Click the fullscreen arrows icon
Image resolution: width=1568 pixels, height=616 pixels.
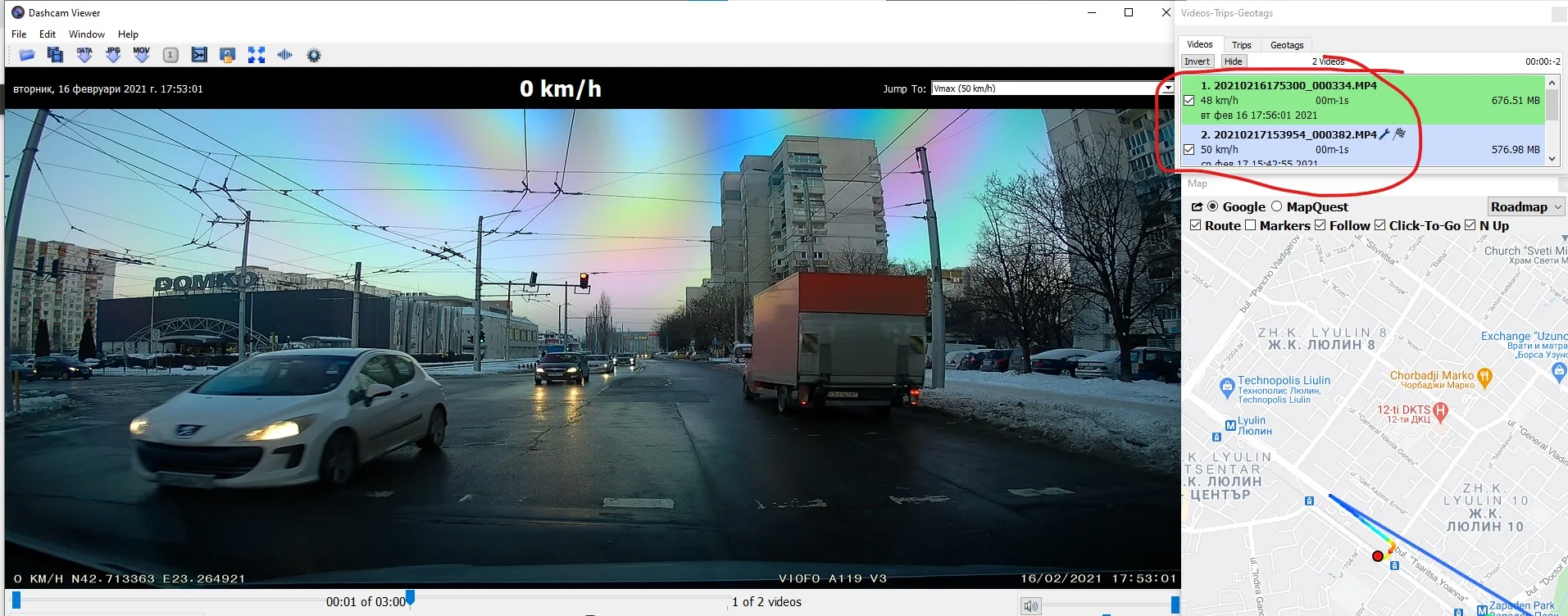pyautogui.click(x=257, y=55)
